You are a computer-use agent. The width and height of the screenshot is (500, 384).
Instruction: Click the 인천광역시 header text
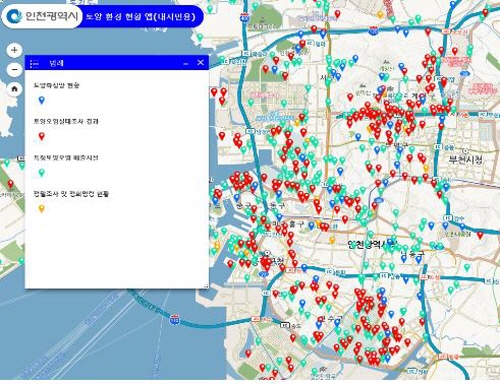tap(52, 16)
